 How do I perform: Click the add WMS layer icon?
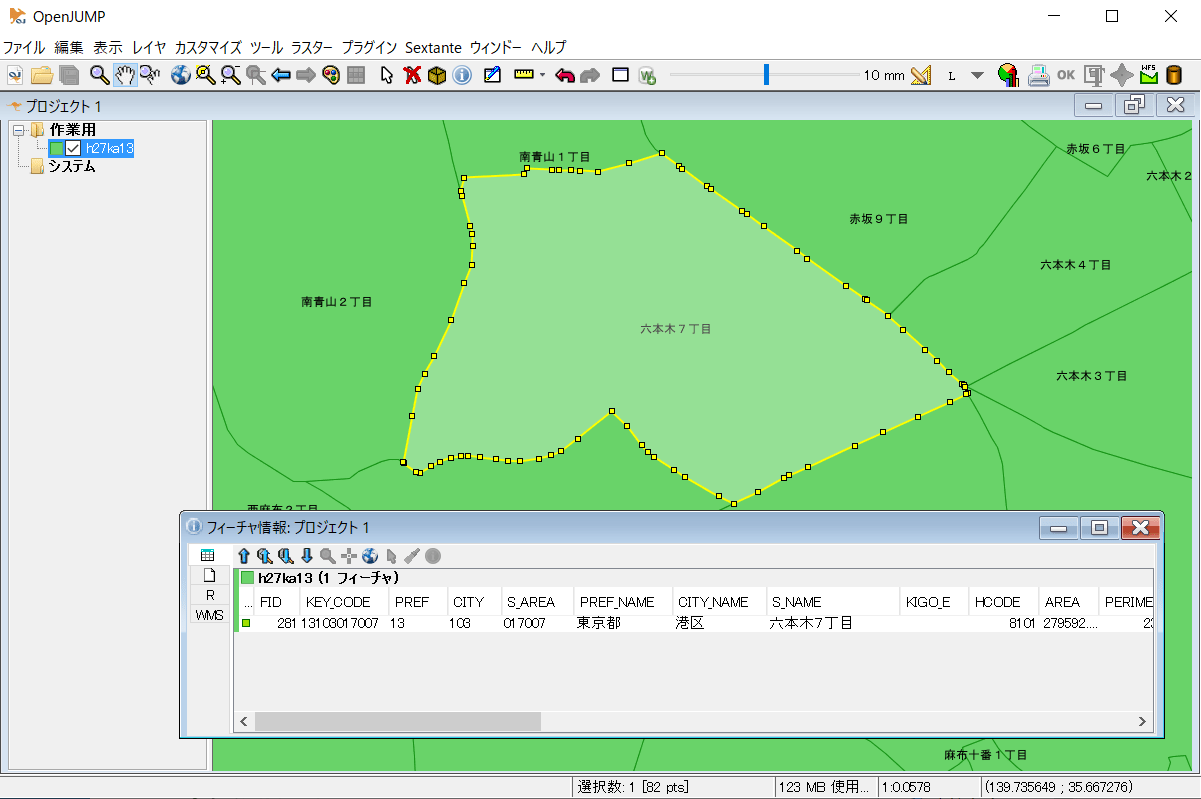click(648, 75)
